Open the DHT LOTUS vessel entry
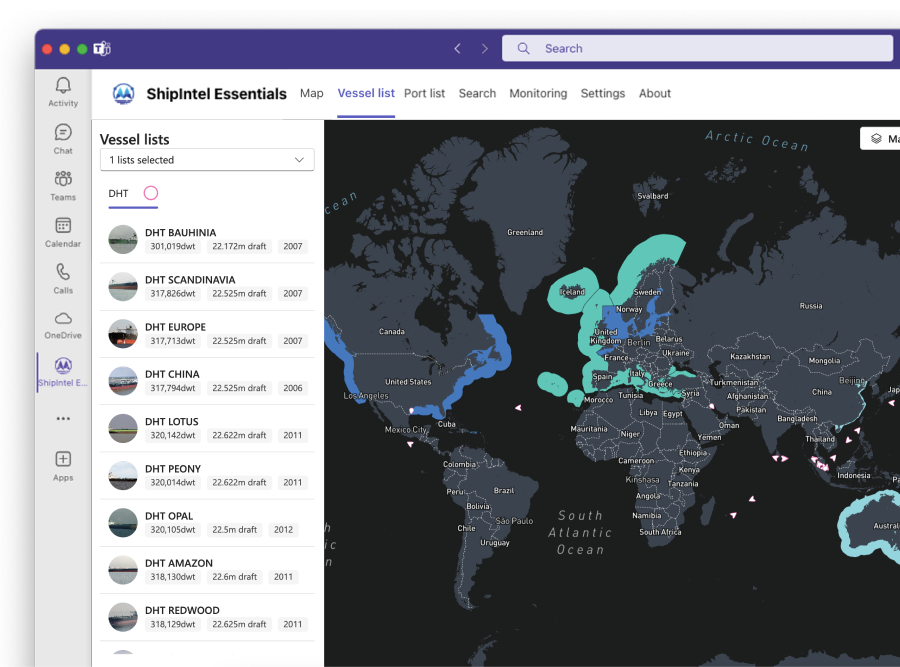The image size is (900, 667). (172, 422)
